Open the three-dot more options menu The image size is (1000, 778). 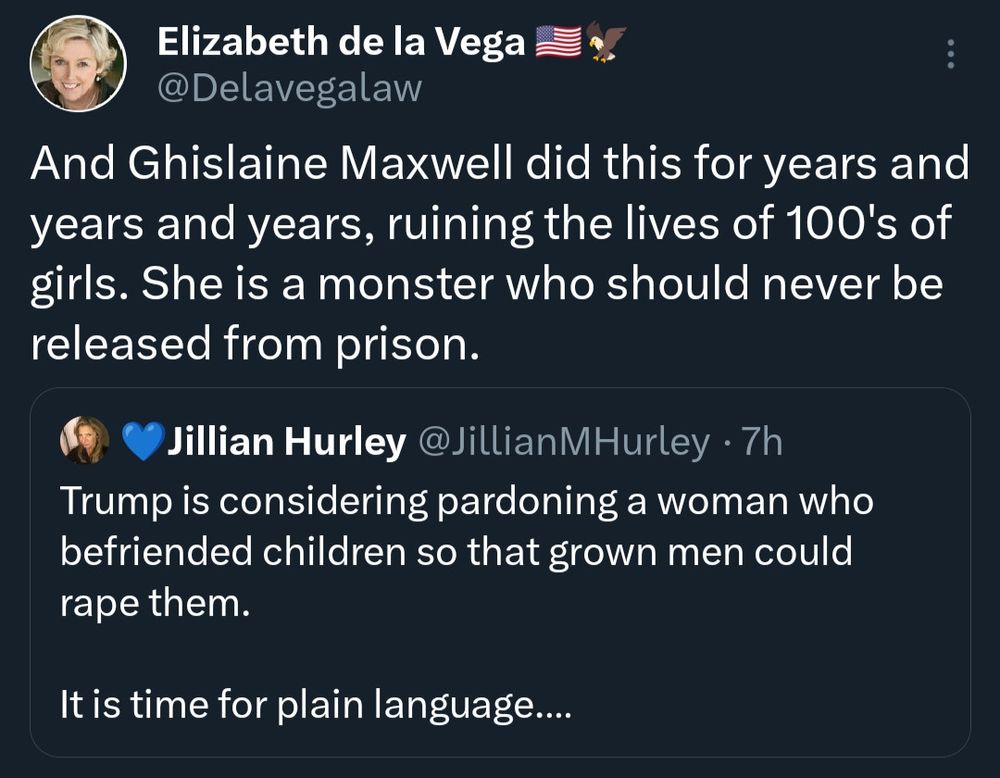pyautogui.click(x=950, y=54)
